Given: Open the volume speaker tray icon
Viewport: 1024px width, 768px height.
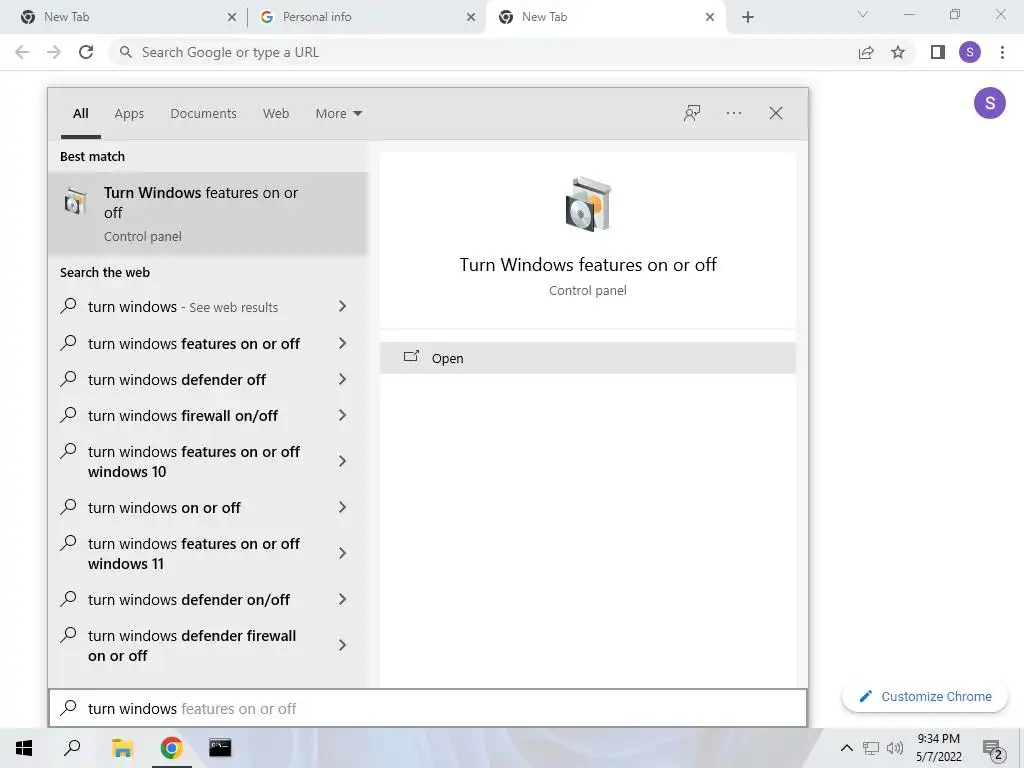Looking at the screenshot, I should (x=895, y=748).
